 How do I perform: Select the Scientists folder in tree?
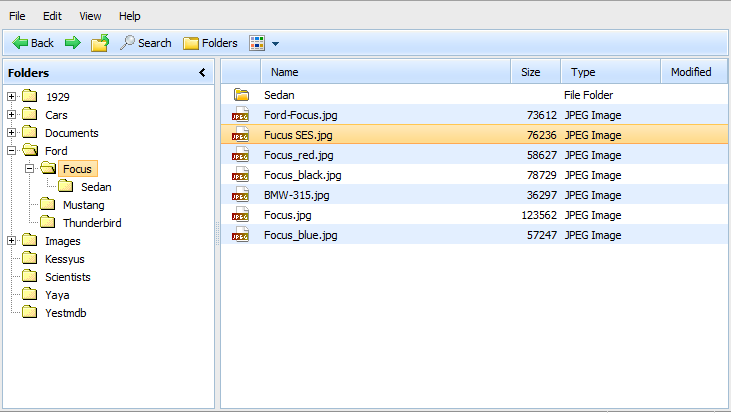point(68,277)
